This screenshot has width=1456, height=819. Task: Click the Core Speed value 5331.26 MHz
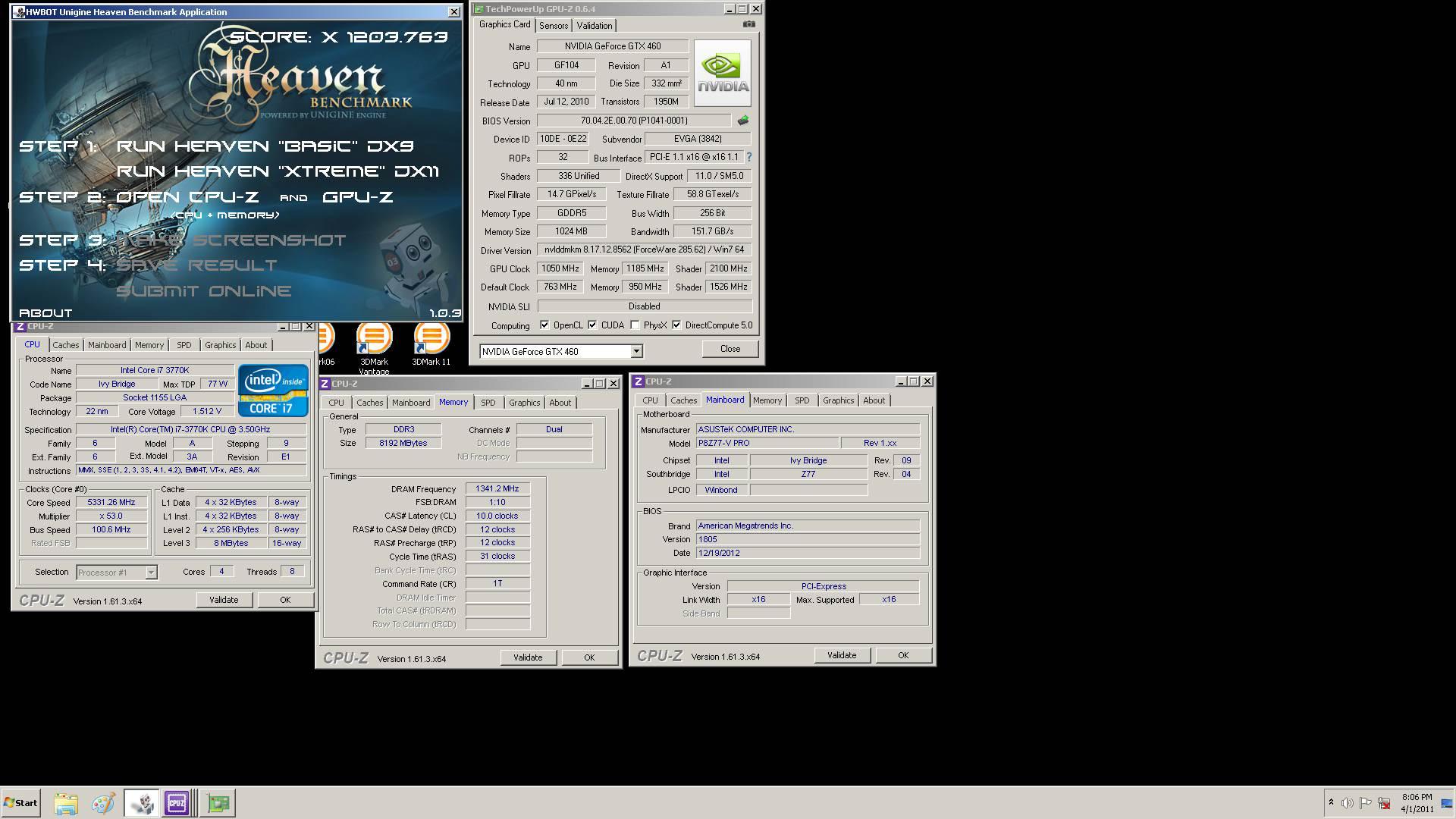tap(111, 503)
